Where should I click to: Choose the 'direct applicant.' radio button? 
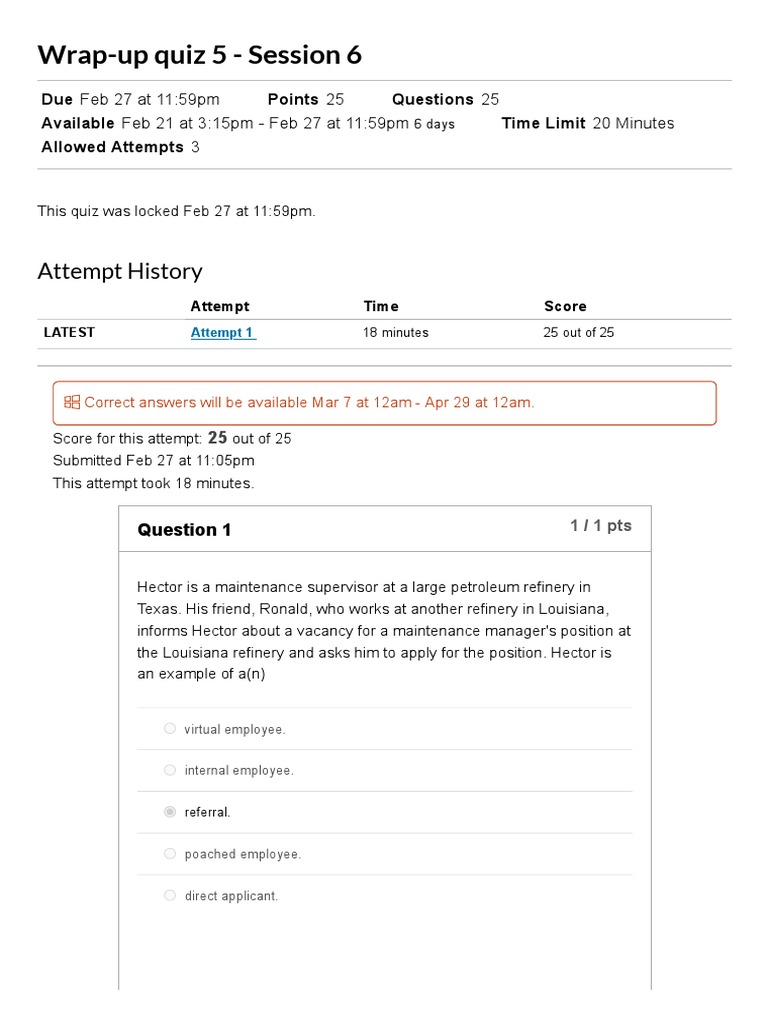[170, 896]
